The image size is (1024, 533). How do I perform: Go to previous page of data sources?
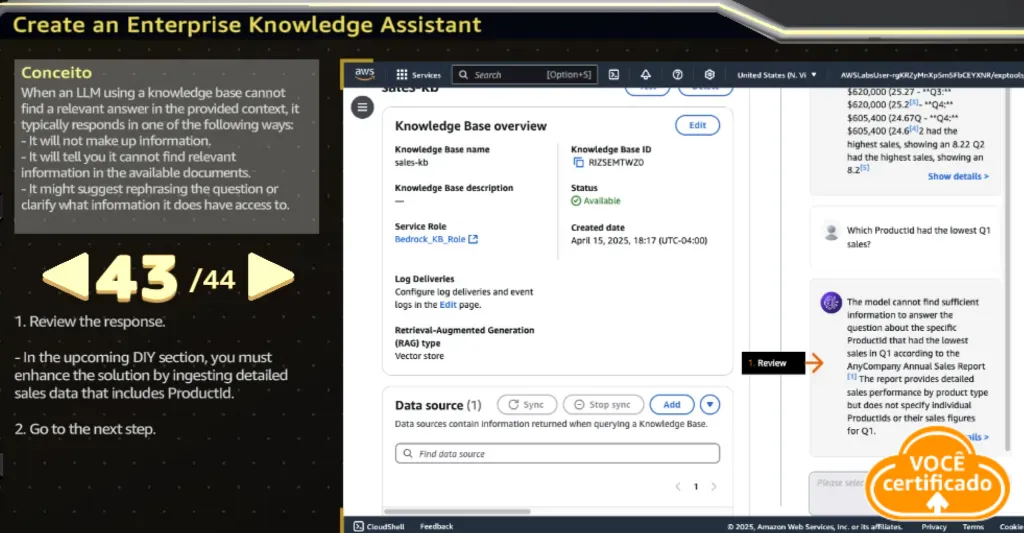click(x=678, y=486)
